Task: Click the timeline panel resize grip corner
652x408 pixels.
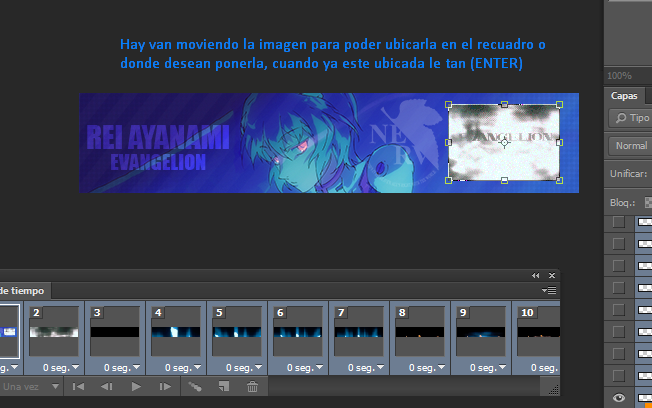Action: pyautogui.click(x=553, y=390)
